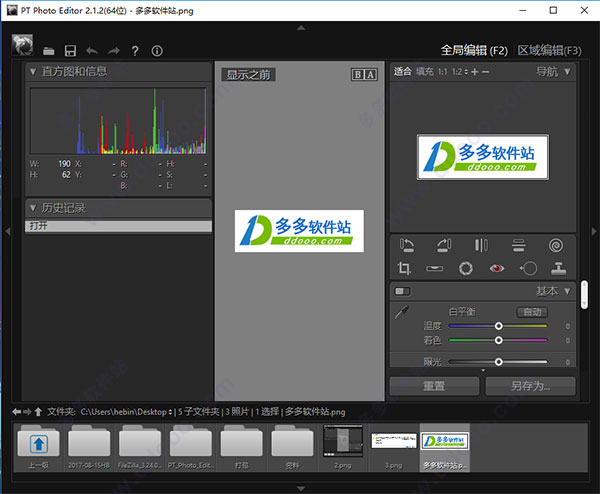Collapse the left panel arrow
This screenshot has height=494, width=600.
click(7, 231)
